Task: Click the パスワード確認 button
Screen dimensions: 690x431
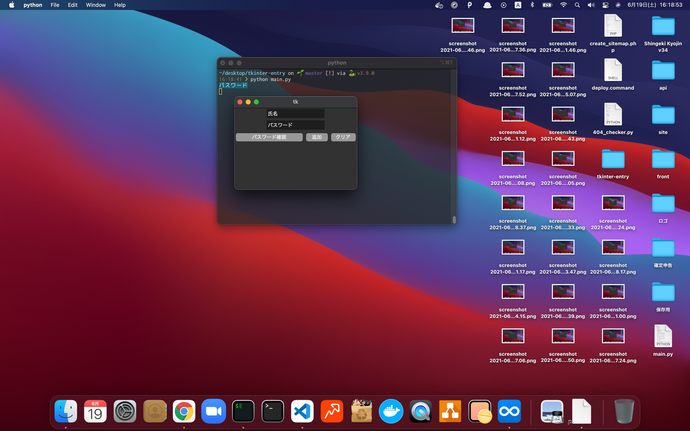Action: click(x=269, y=137)
